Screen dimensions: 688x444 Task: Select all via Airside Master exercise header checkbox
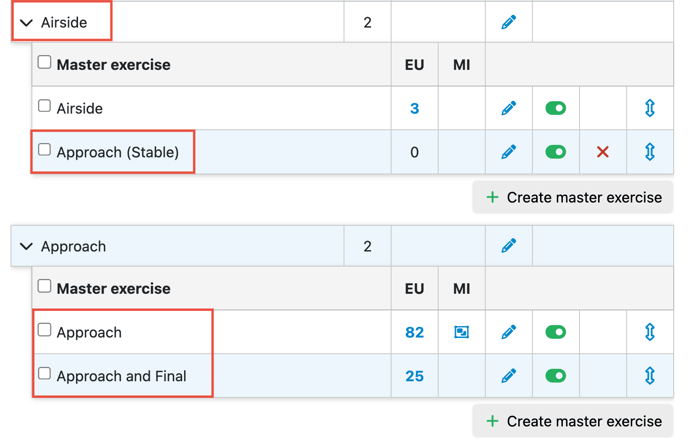click(x=44, y=62)
